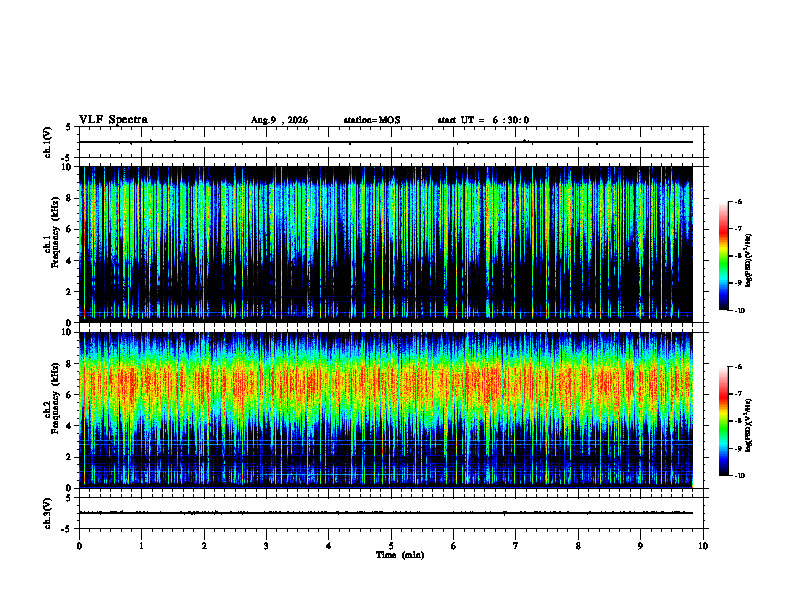Select the ch.1 colorbar log(PSD) label
792x612 pixels.
click(749, 261)
